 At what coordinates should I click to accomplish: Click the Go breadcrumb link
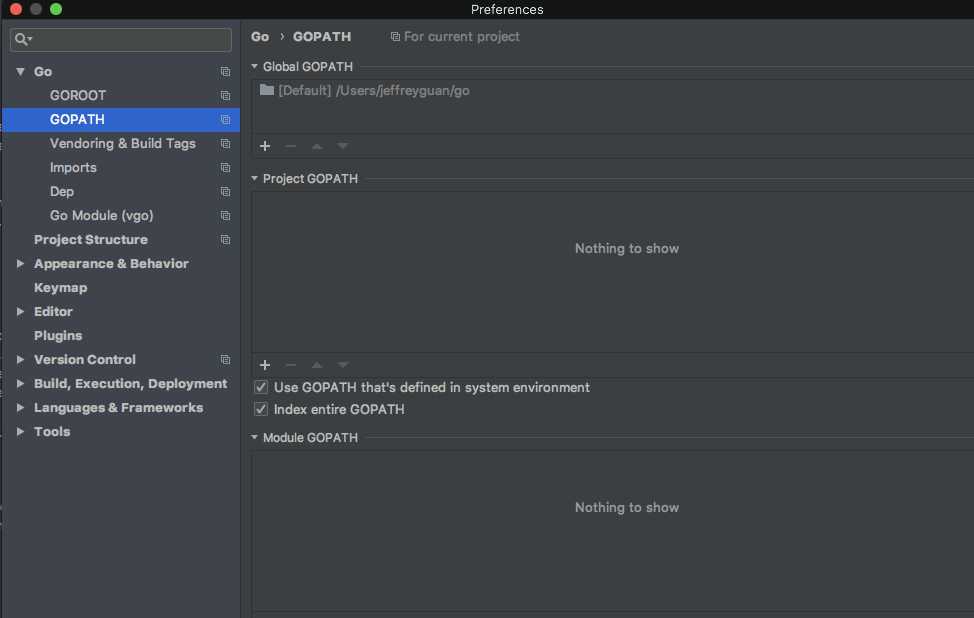point(260,37)
